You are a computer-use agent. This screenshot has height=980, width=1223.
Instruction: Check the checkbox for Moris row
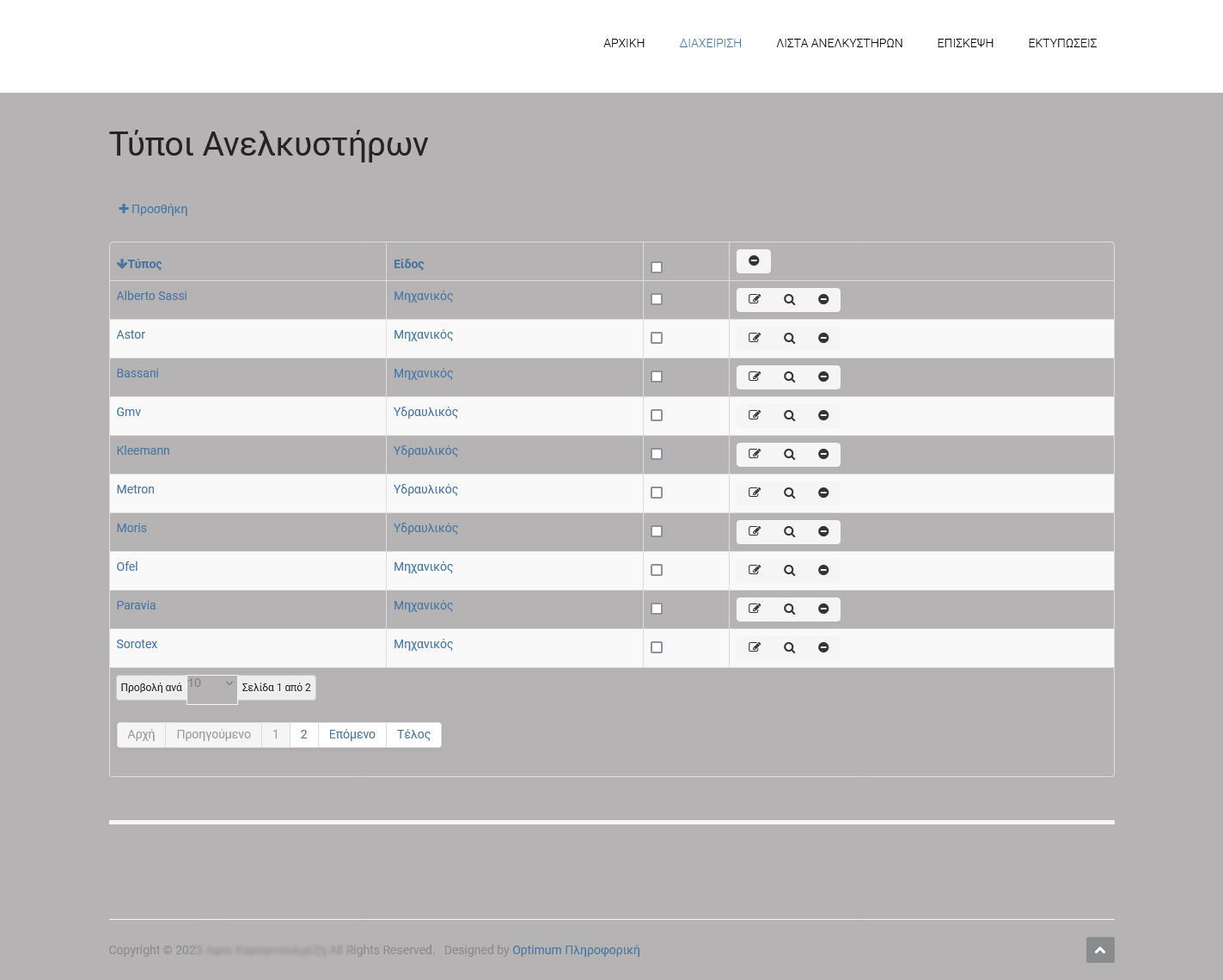[x=657, y=531]
